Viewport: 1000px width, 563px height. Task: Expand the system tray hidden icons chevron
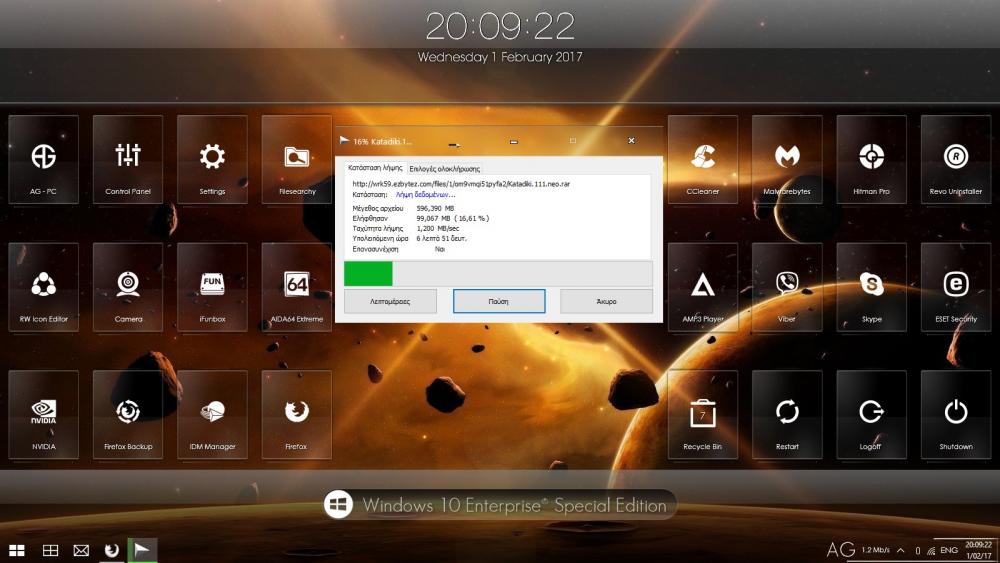(901, 551)
